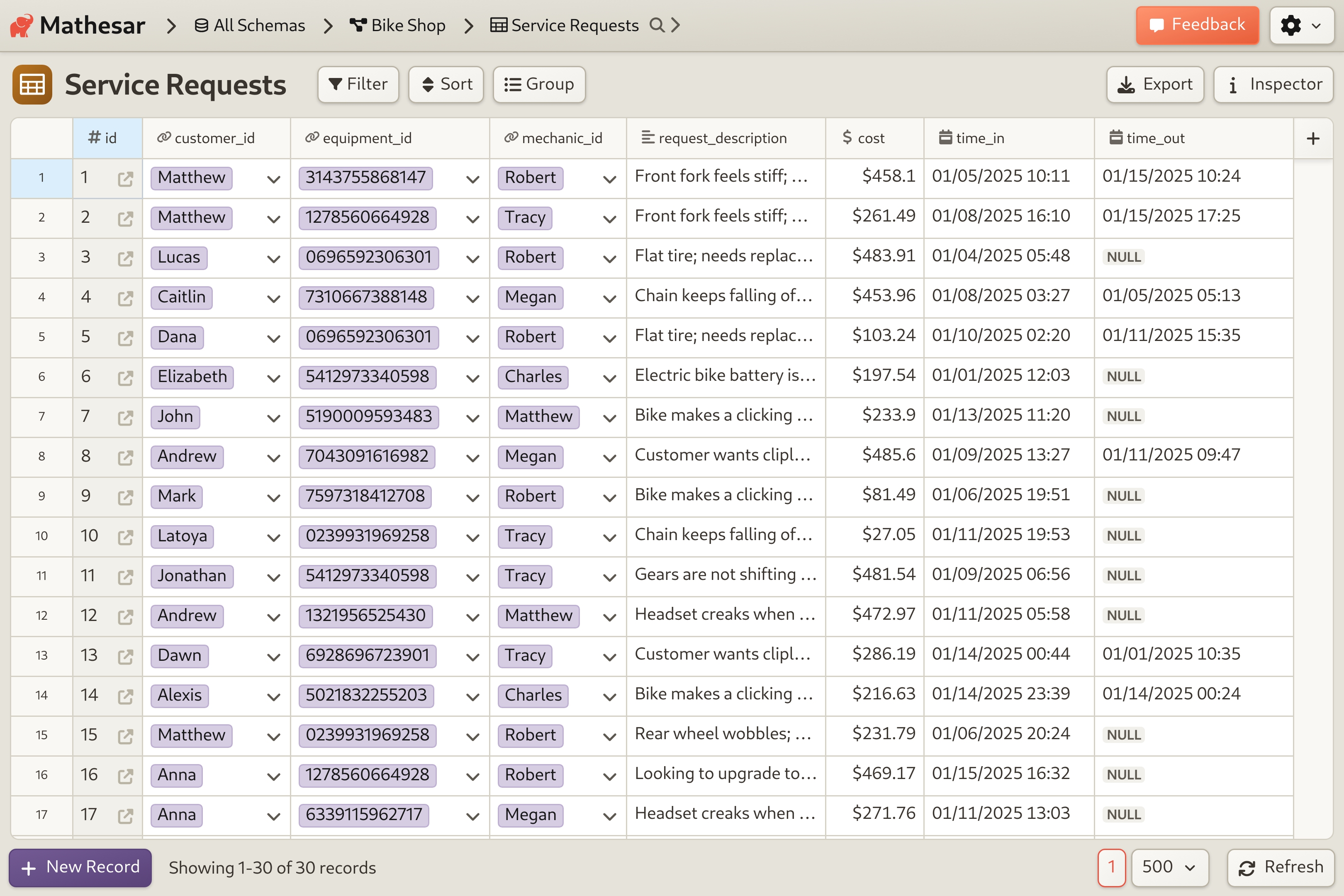Open record 15 via its link icon

tap(125, 736)
